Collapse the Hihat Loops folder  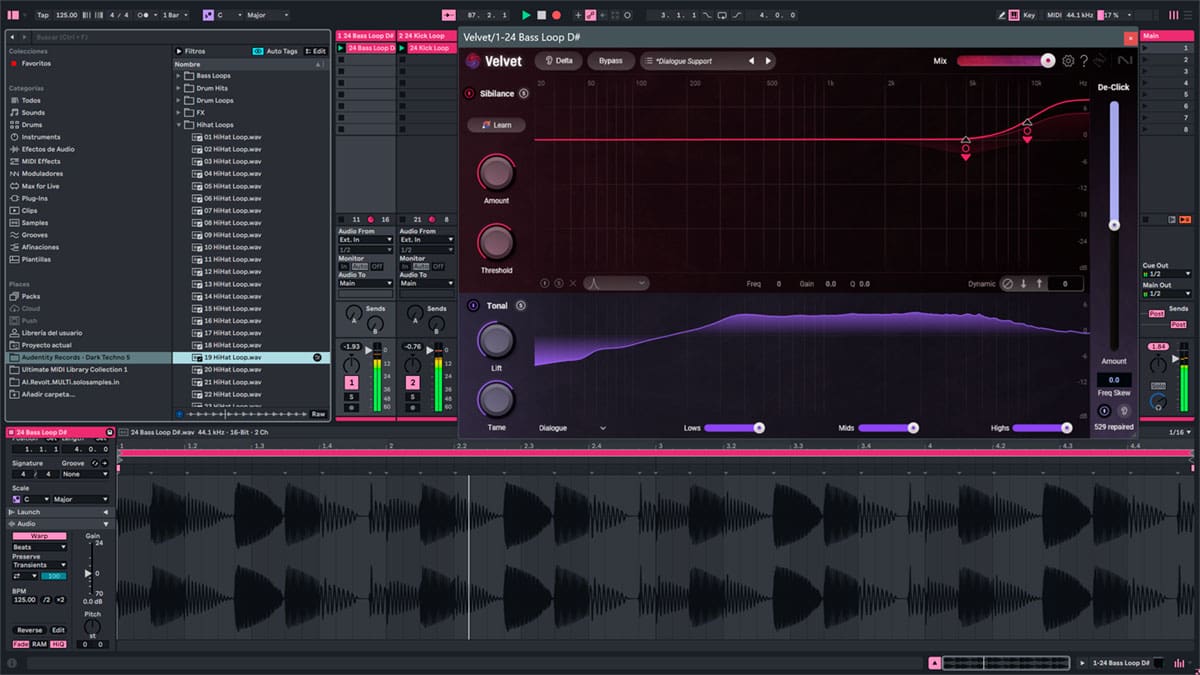pyautogui.click(x=179, y=125)
